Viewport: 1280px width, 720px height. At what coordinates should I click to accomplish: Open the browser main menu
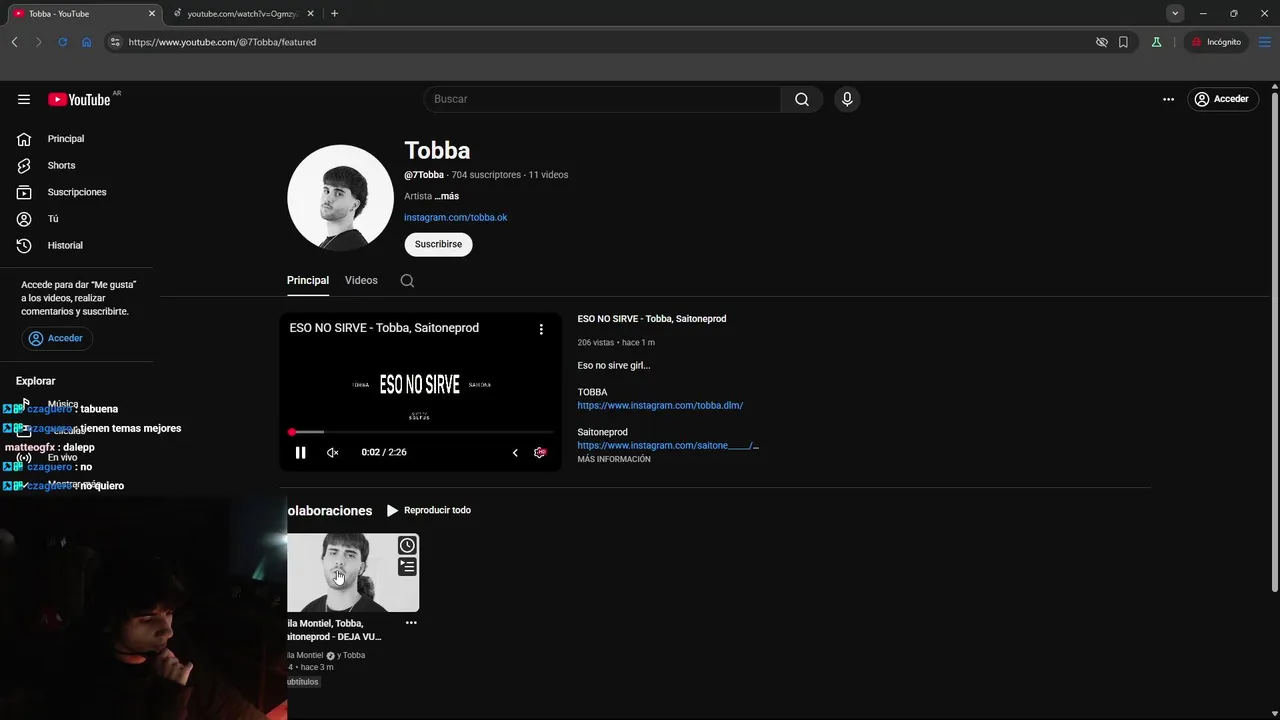point(1265,42)
